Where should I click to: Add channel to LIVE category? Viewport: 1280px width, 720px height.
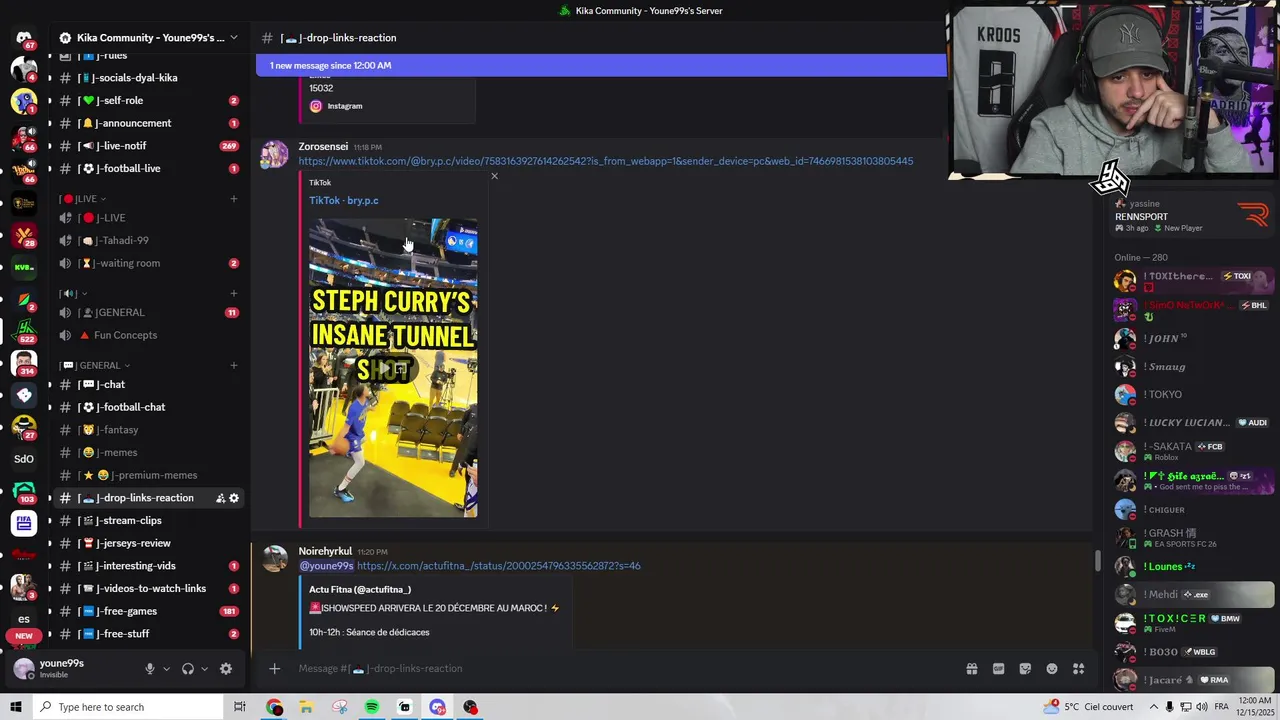pyautogui.click(x=234, y=199)
